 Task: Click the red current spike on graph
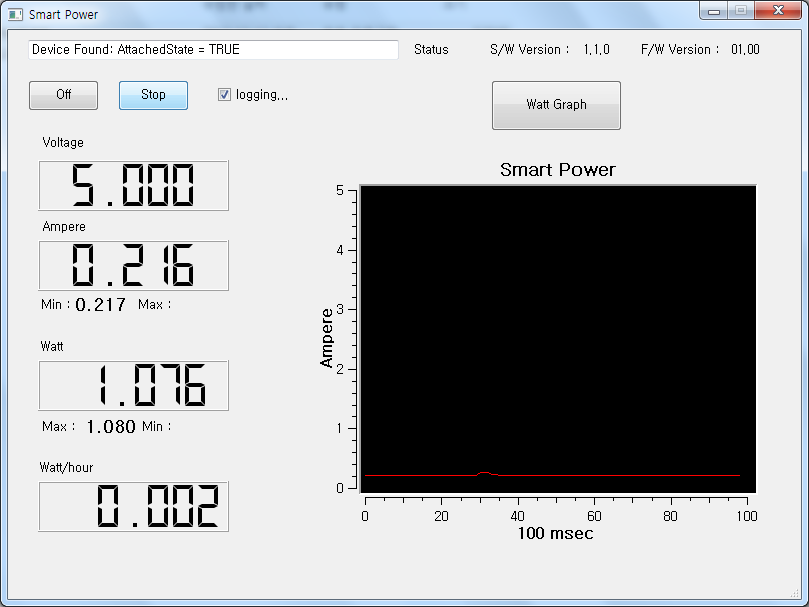(484, 472)
